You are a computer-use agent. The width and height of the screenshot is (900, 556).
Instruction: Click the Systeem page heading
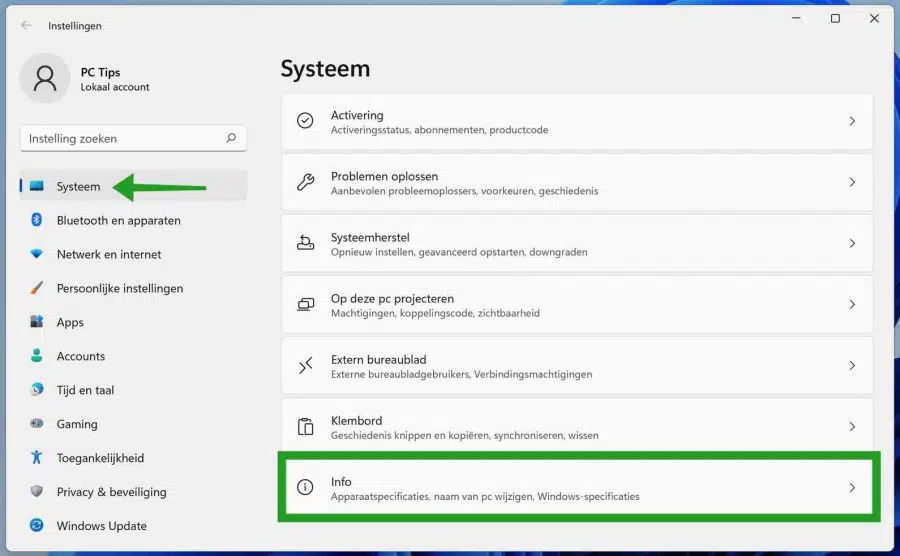click(x=325, y=69)
